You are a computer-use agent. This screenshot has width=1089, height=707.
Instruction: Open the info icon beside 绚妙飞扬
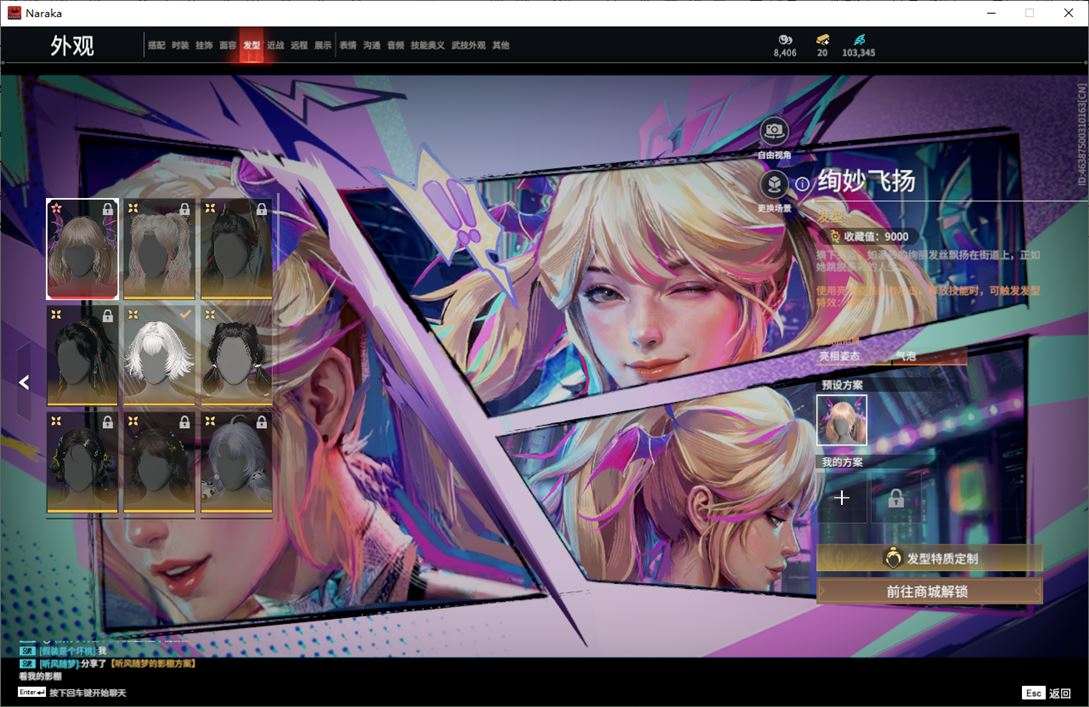(802, 184)
